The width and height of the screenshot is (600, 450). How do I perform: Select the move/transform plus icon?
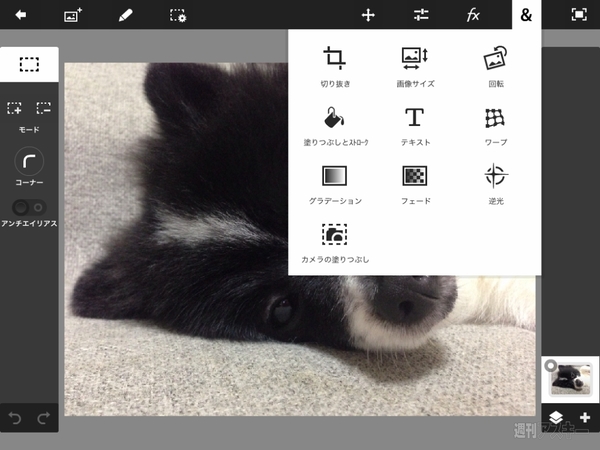point(368,15)
